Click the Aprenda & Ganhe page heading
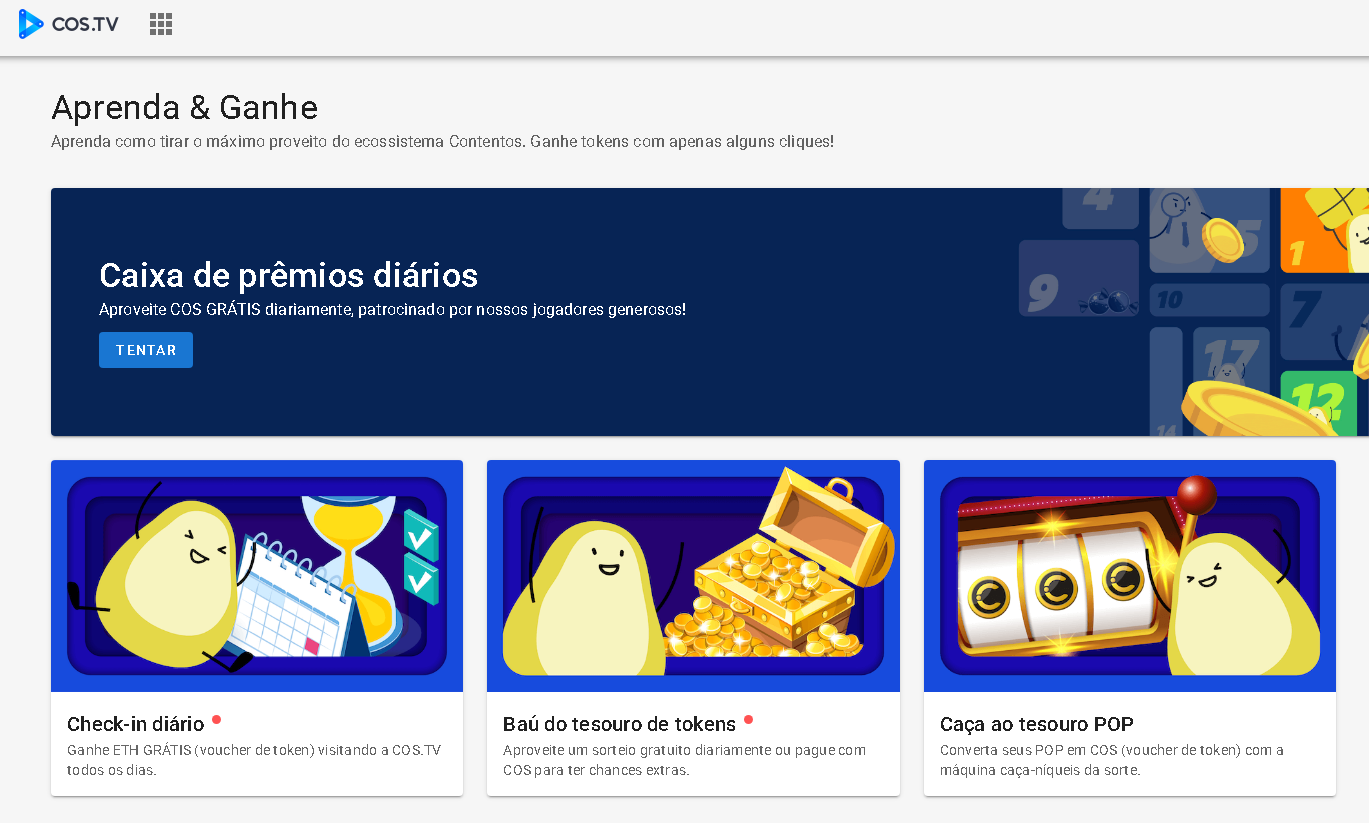 184,107
